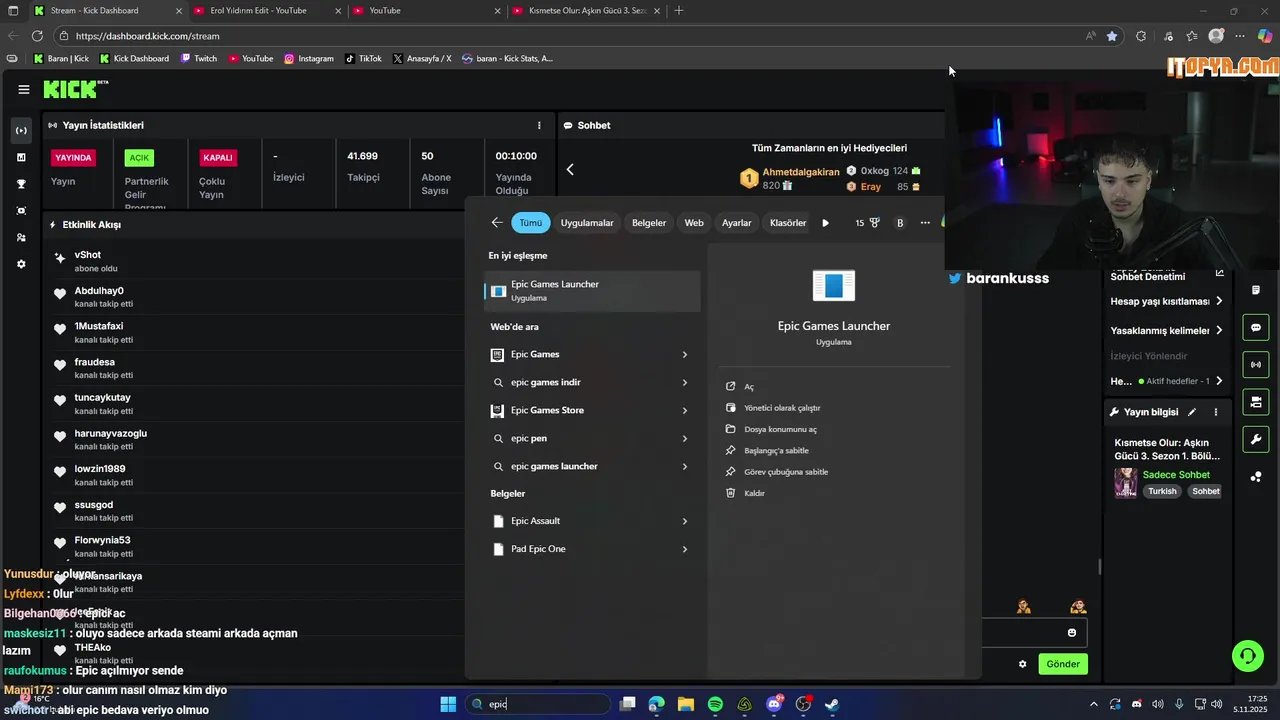The width and height of the screenshot is (1280, 720).
Task: Select the Tümü search filter tab
Action: (530, 223)
